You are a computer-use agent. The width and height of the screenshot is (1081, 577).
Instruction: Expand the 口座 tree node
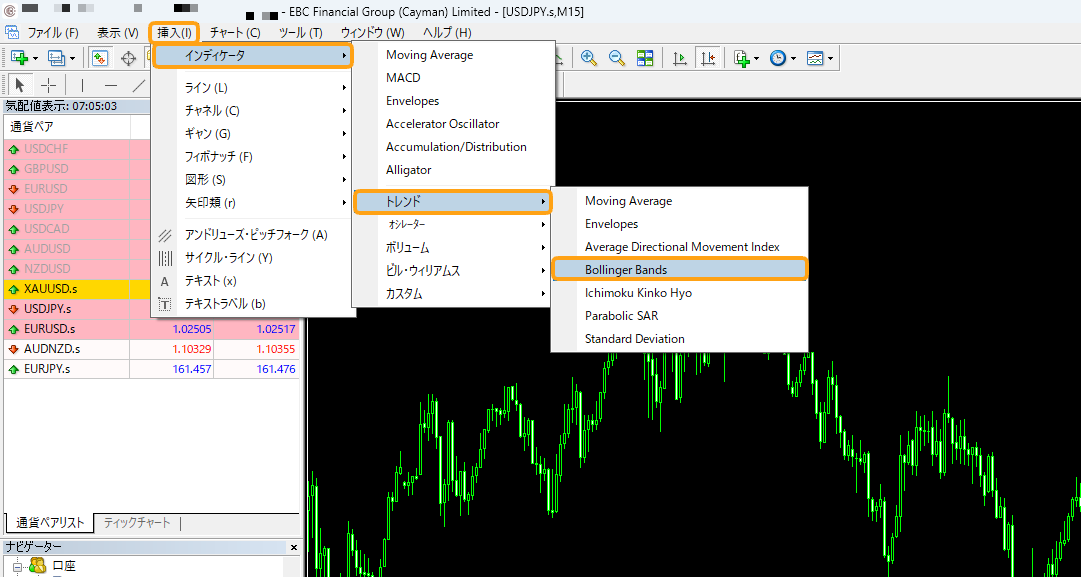[x=18, y=567]
